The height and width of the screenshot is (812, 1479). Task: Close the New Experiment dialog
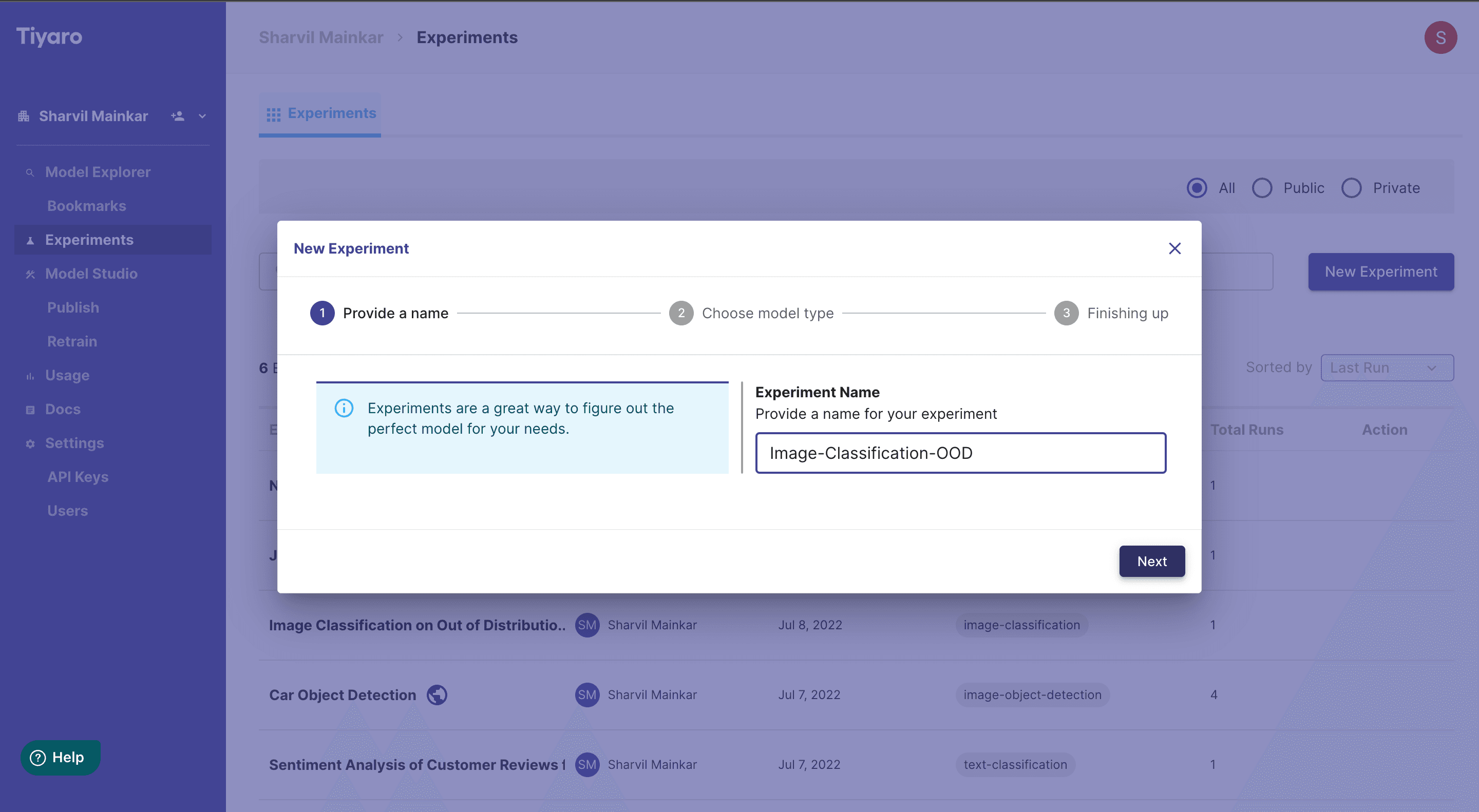1174,248
